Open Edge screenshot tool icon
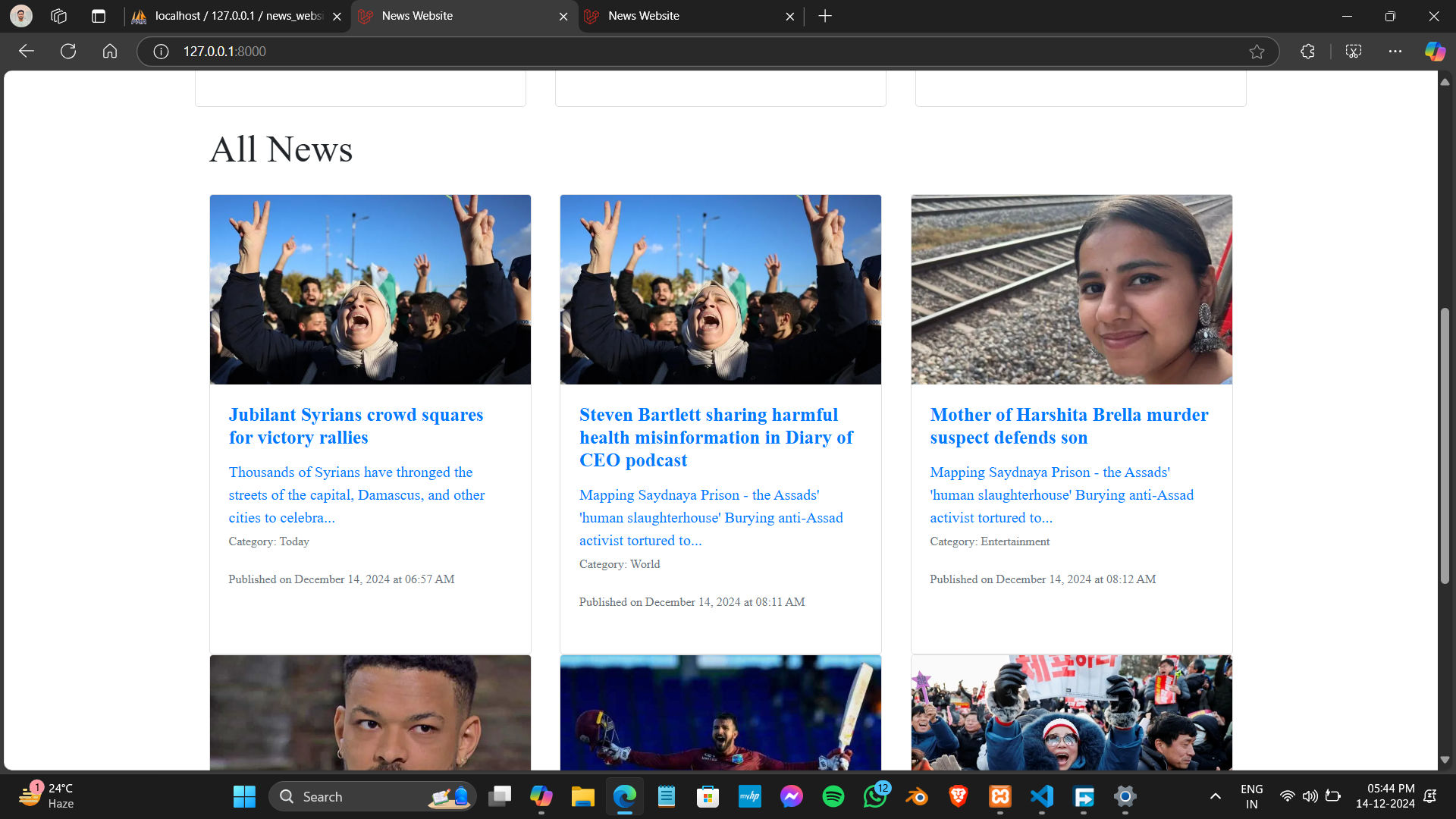This screenshot has width=1456, height=819. 1354,52
